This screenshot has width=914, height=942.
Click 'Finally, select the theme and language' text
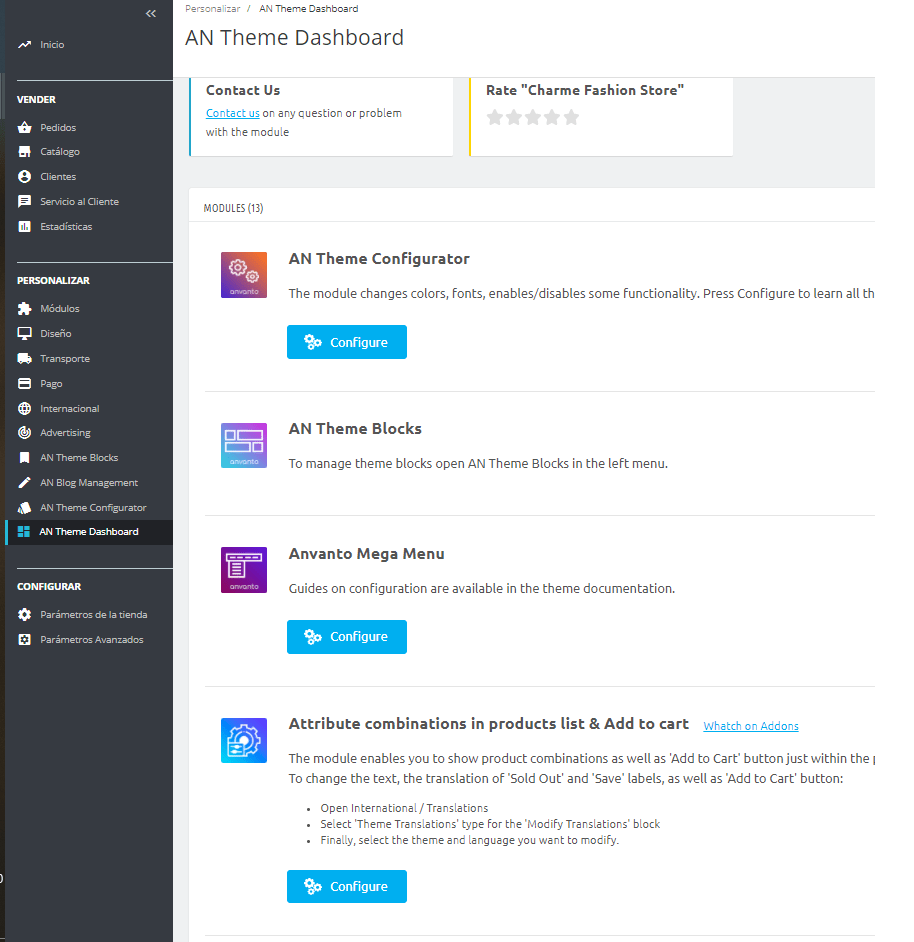coord(469,840)
